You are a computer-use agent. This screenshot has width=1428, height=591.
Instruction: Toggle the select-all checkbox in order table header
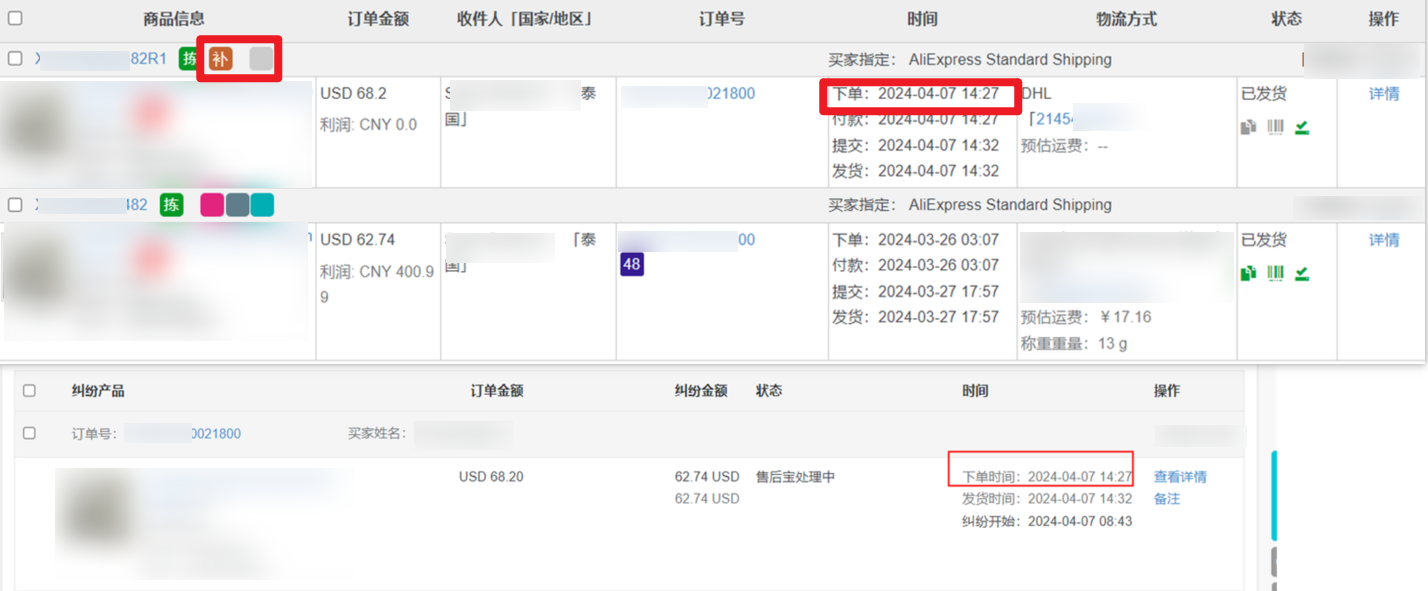15,18
